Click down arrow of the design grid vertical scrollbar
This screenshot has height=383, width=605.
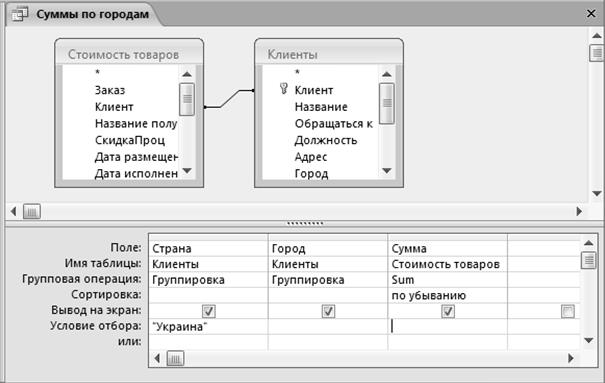coord(588,340)
